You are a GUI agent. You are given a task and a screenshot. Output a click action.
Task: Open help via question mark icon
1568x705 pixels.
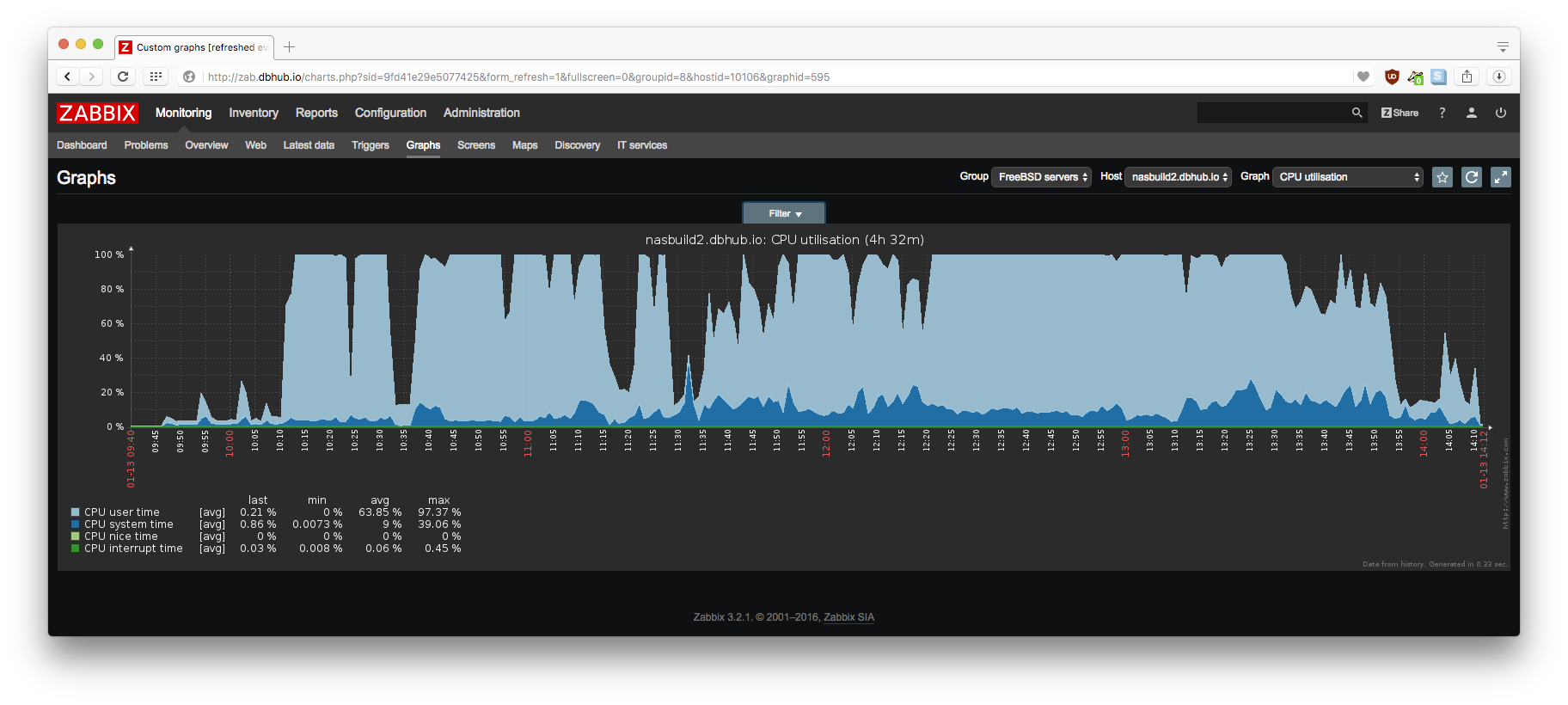[x=1442, y=113]
